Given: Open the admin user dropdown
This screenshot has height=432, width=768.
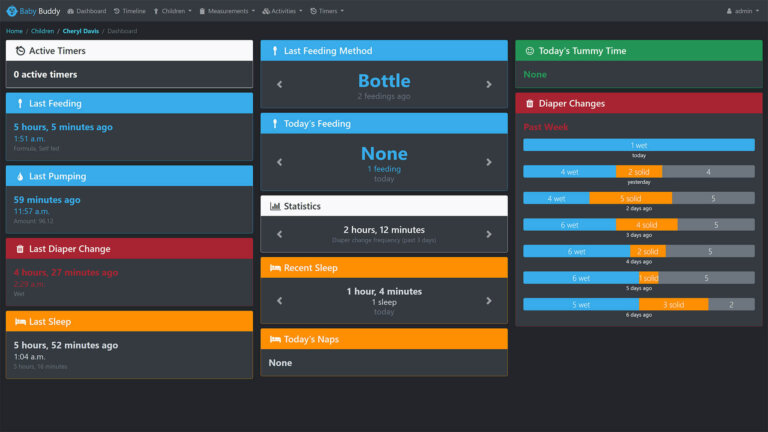Looking at the screenshot, I should 740,11.
